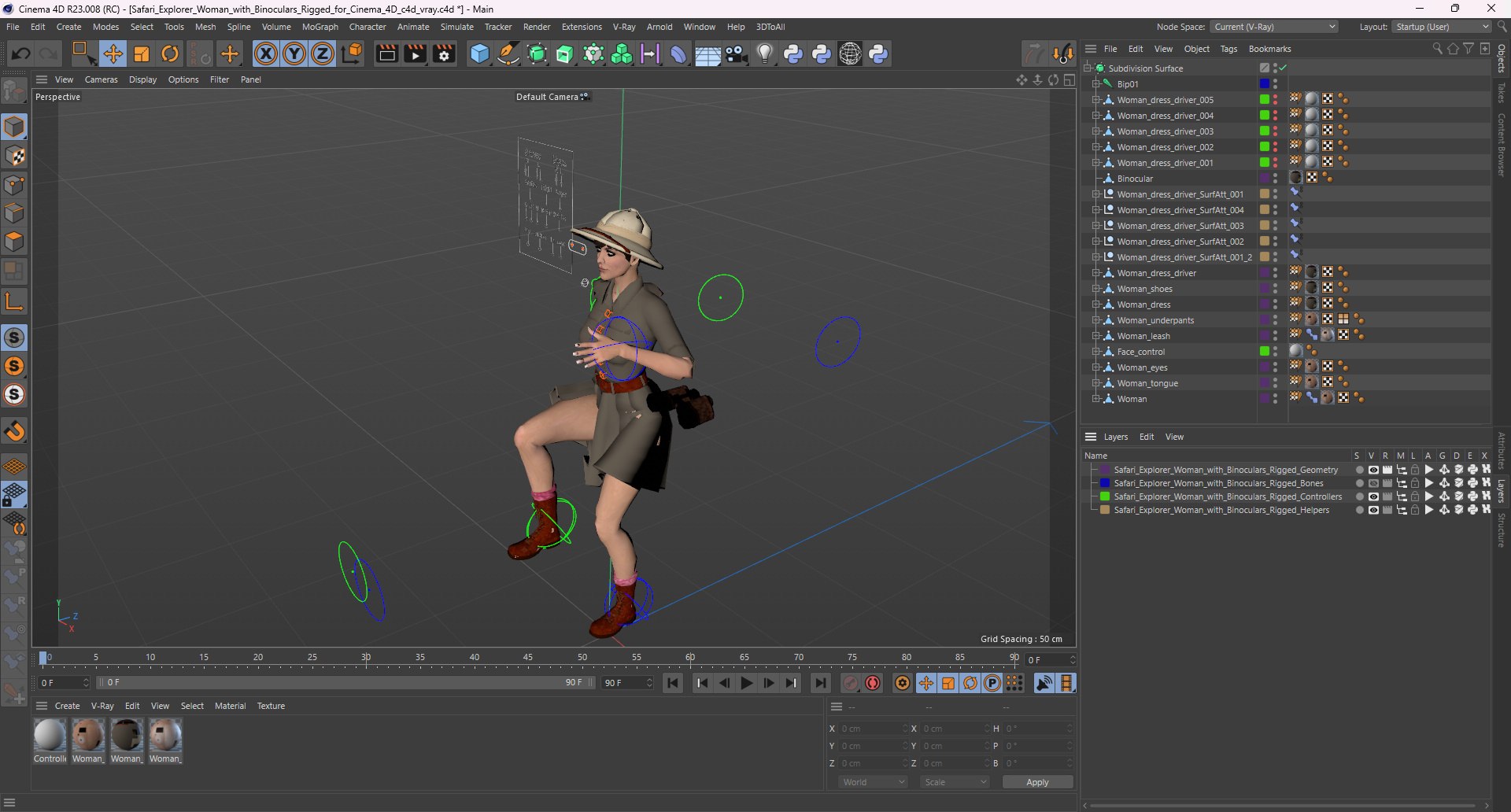Open the Simulate menu
1511x812 pixels.
(456, 27)
